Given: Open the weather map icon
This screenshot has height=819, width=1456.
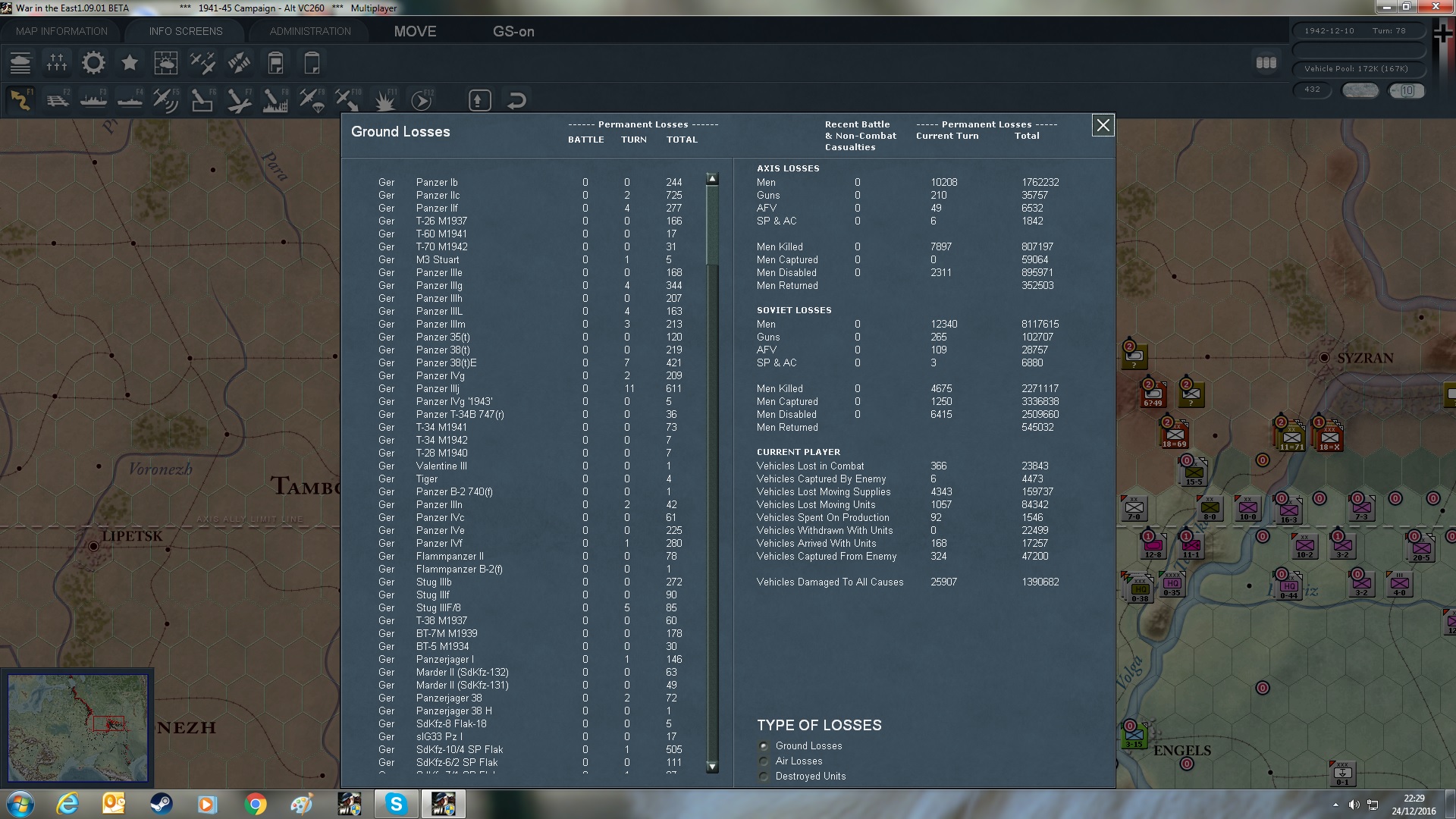Looking at the screenshot, I should (x=165, y=63).
